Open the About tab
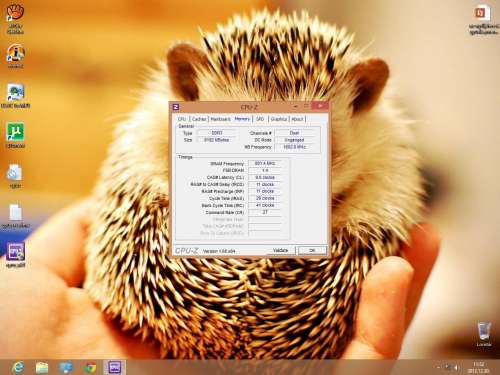500x375 pixels. point(297,119)
